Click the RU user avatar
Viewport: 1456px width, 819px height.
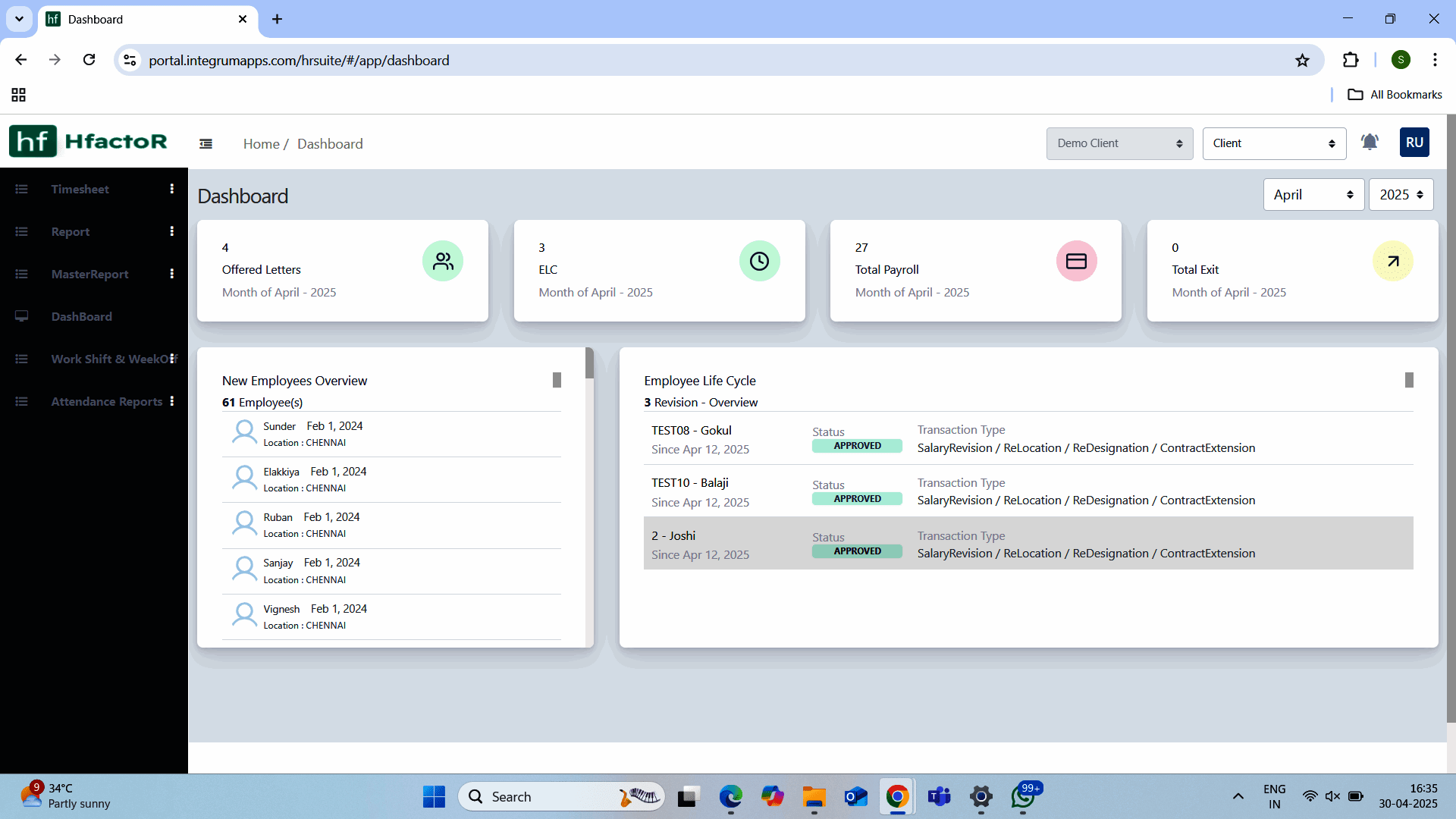pos(1414,143)
